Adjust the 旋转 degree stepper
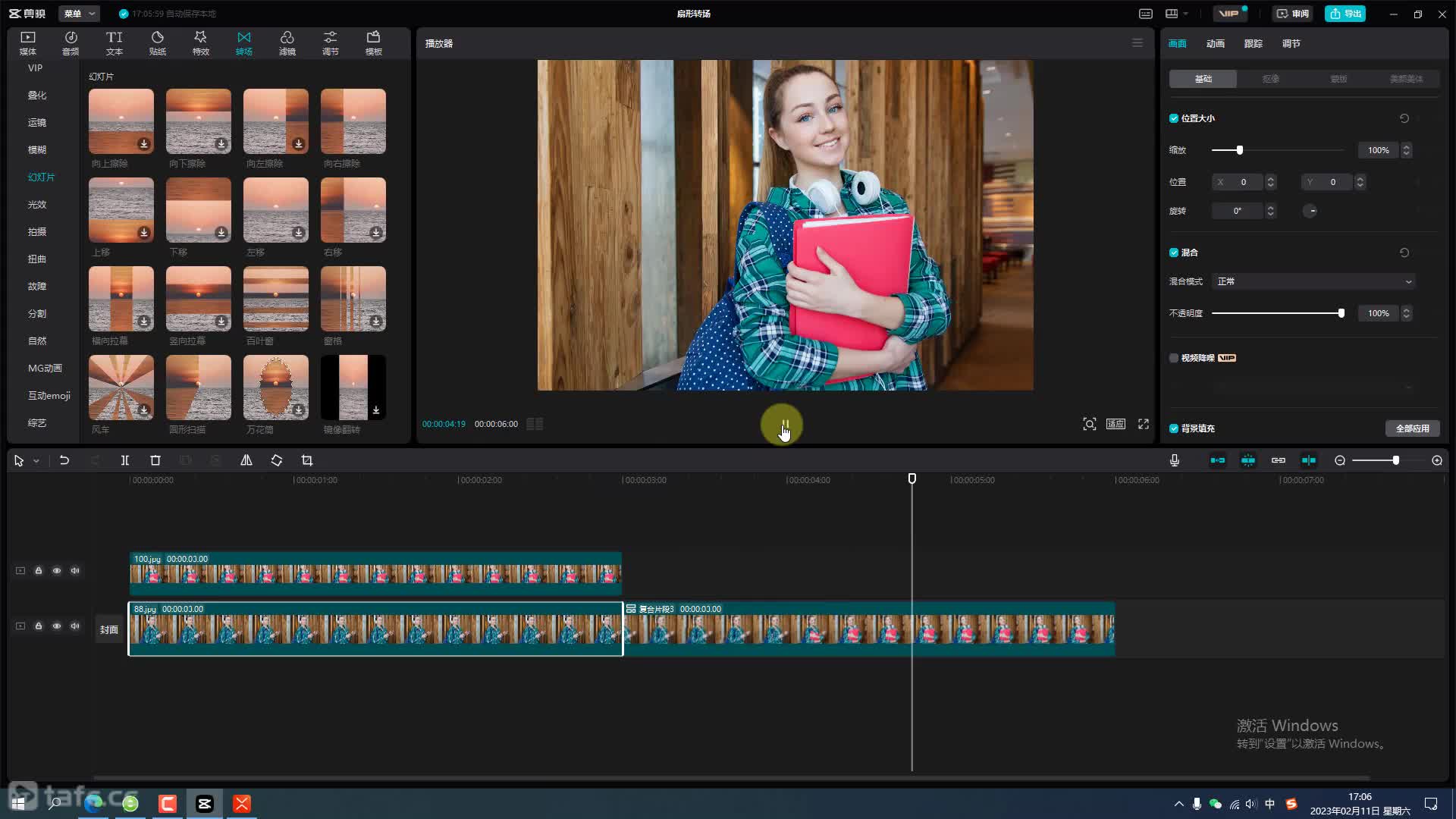Screen dimensions: 1456x819 click(x=1271, y=211)
